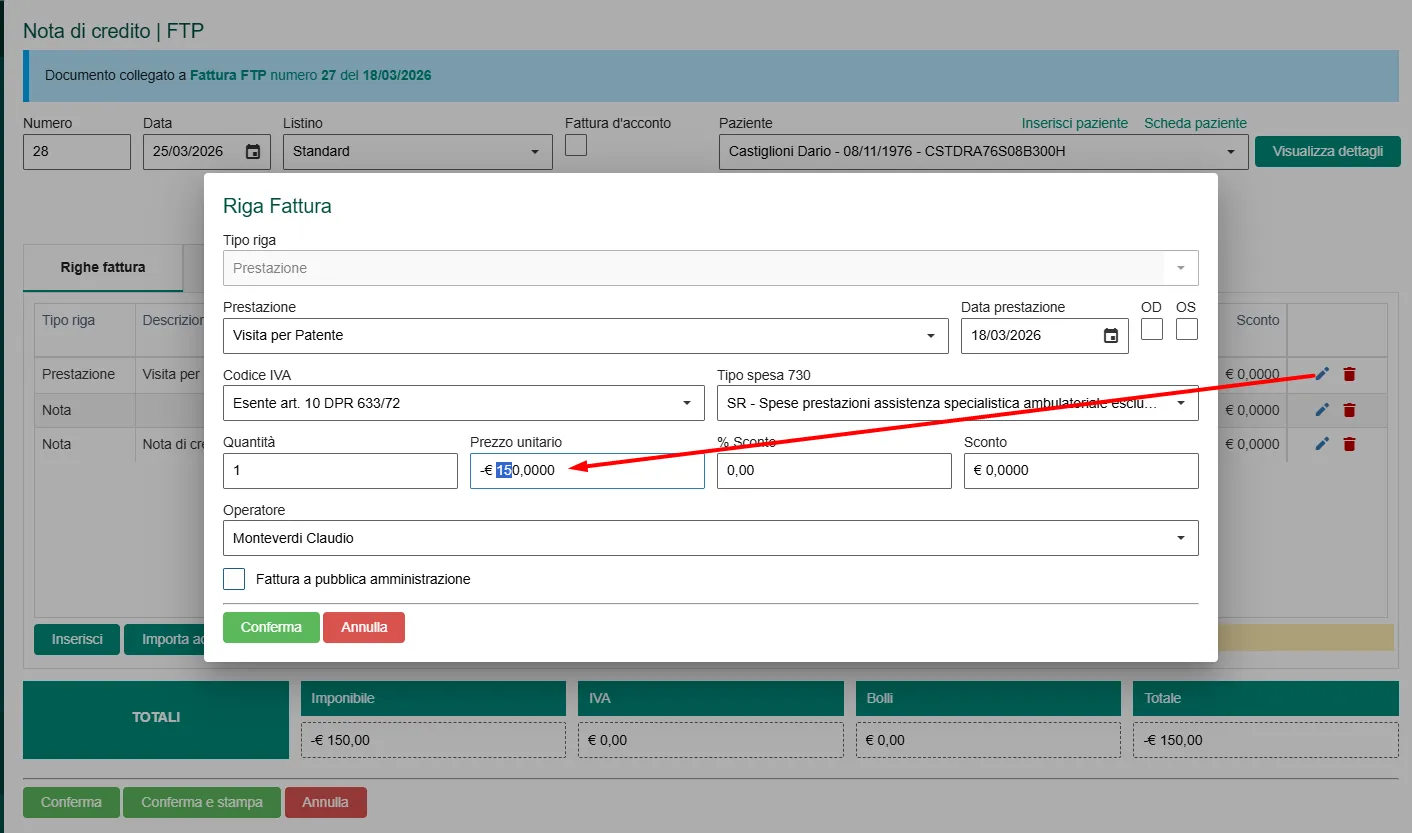This screenshot has width=1412, height=833.
Task: Open the Inserisci paziente link
Action: (1075, 123)
